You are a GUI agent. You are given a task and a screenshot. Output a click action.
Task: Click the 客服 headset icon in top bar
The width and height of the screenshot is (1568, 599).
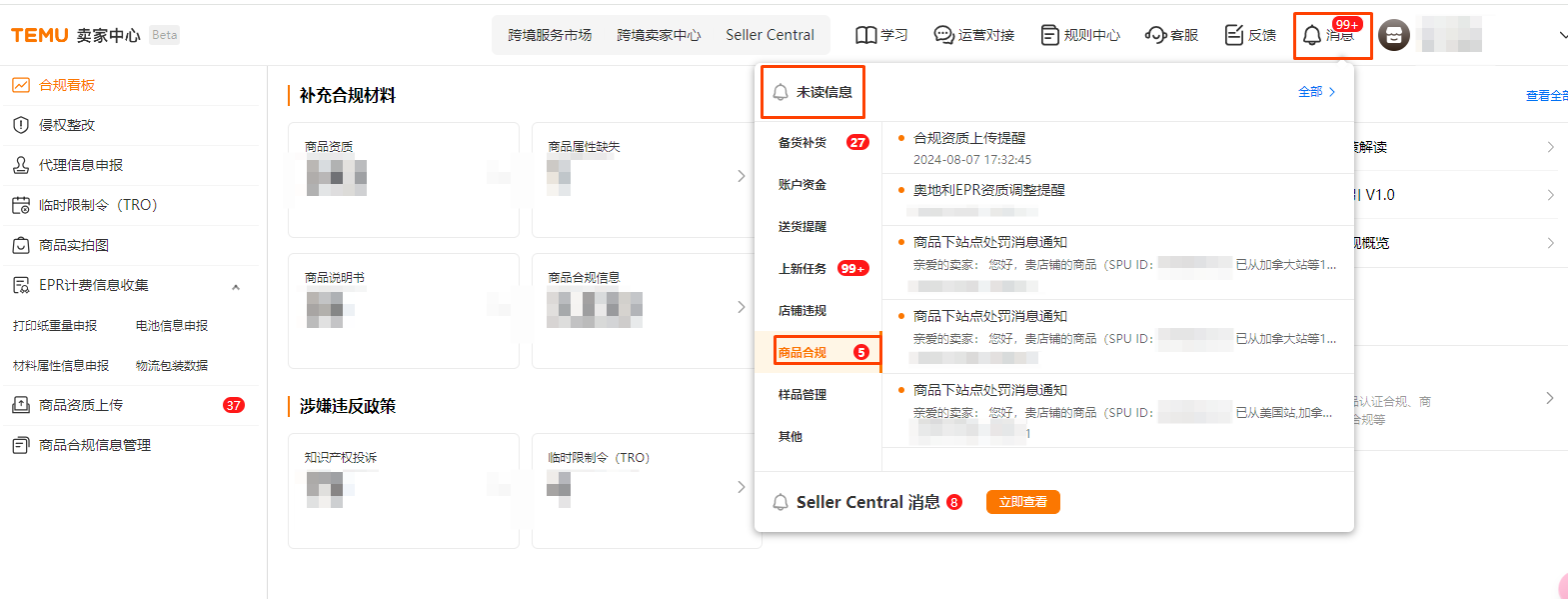pos(1155,33)
